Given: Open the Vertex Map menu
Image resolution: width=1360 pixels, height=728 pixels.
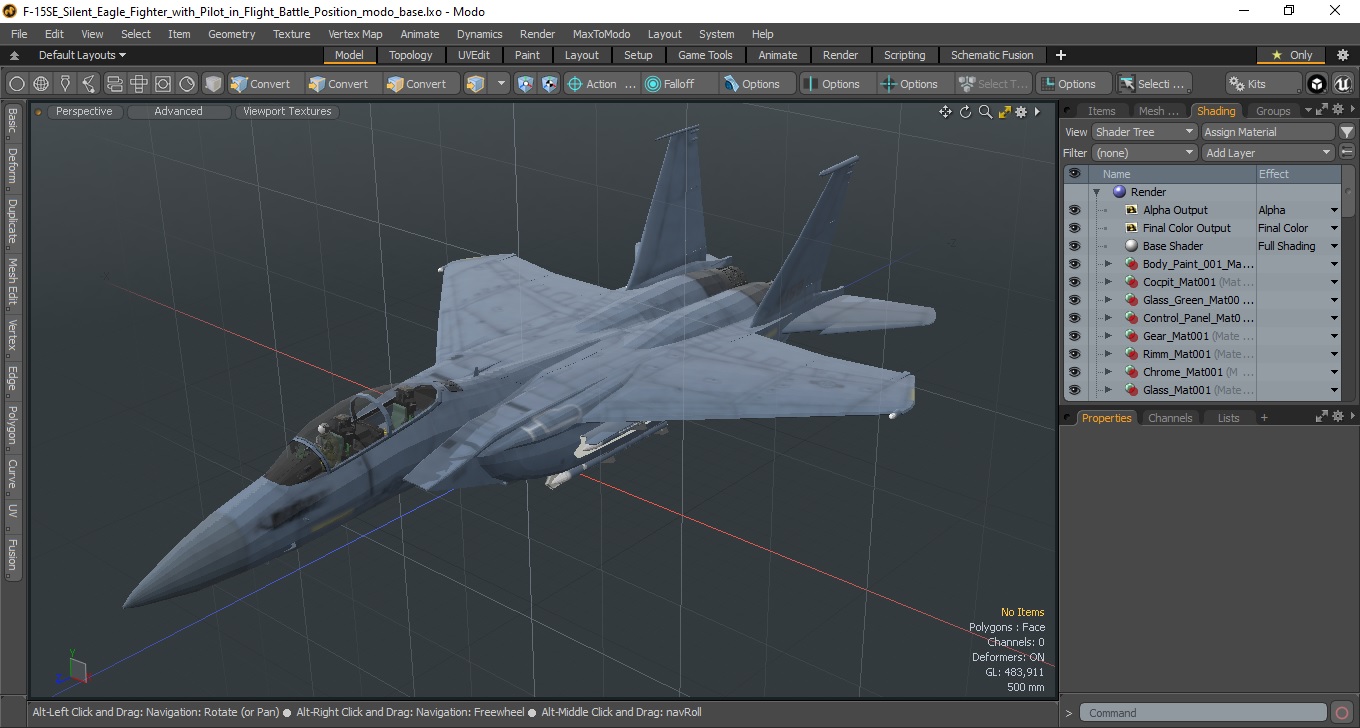Looking at the screenshot, I should pyautogui.click(x=355, y=34).
